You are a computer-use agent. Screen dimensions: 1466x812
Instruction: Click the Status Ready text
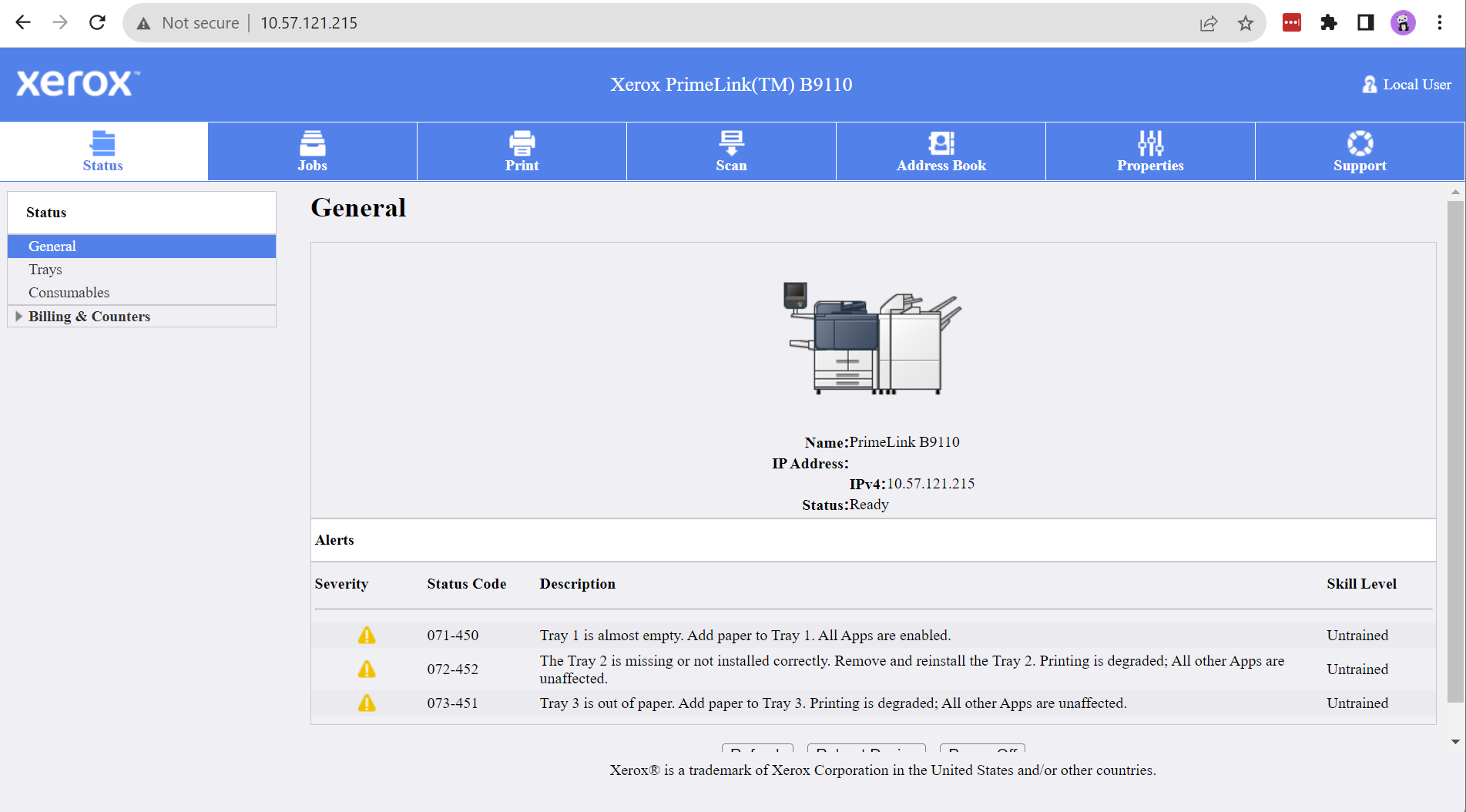pyautogui.click(x=845, y=505)
